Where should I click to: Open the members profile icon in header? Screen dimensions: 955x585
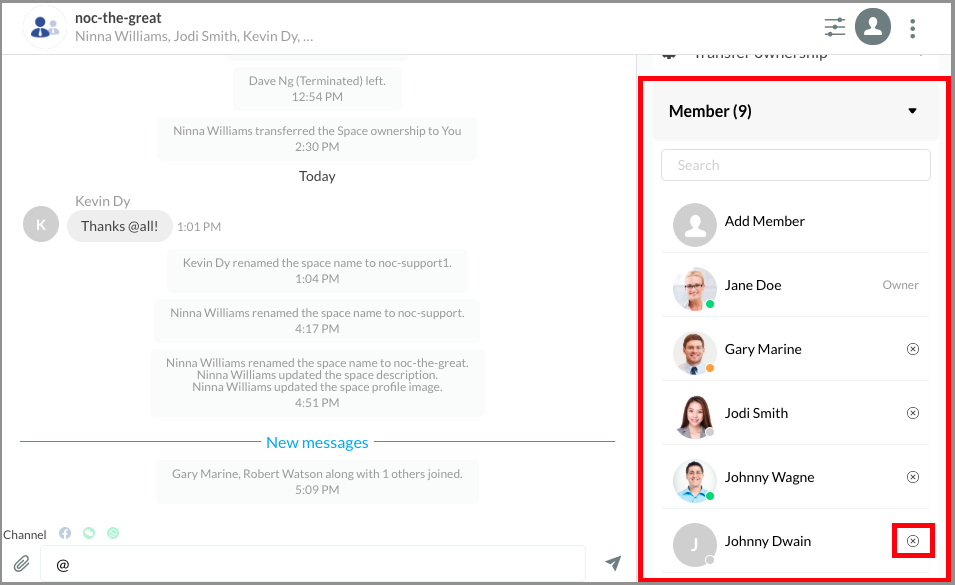click(x=873, y=26)
